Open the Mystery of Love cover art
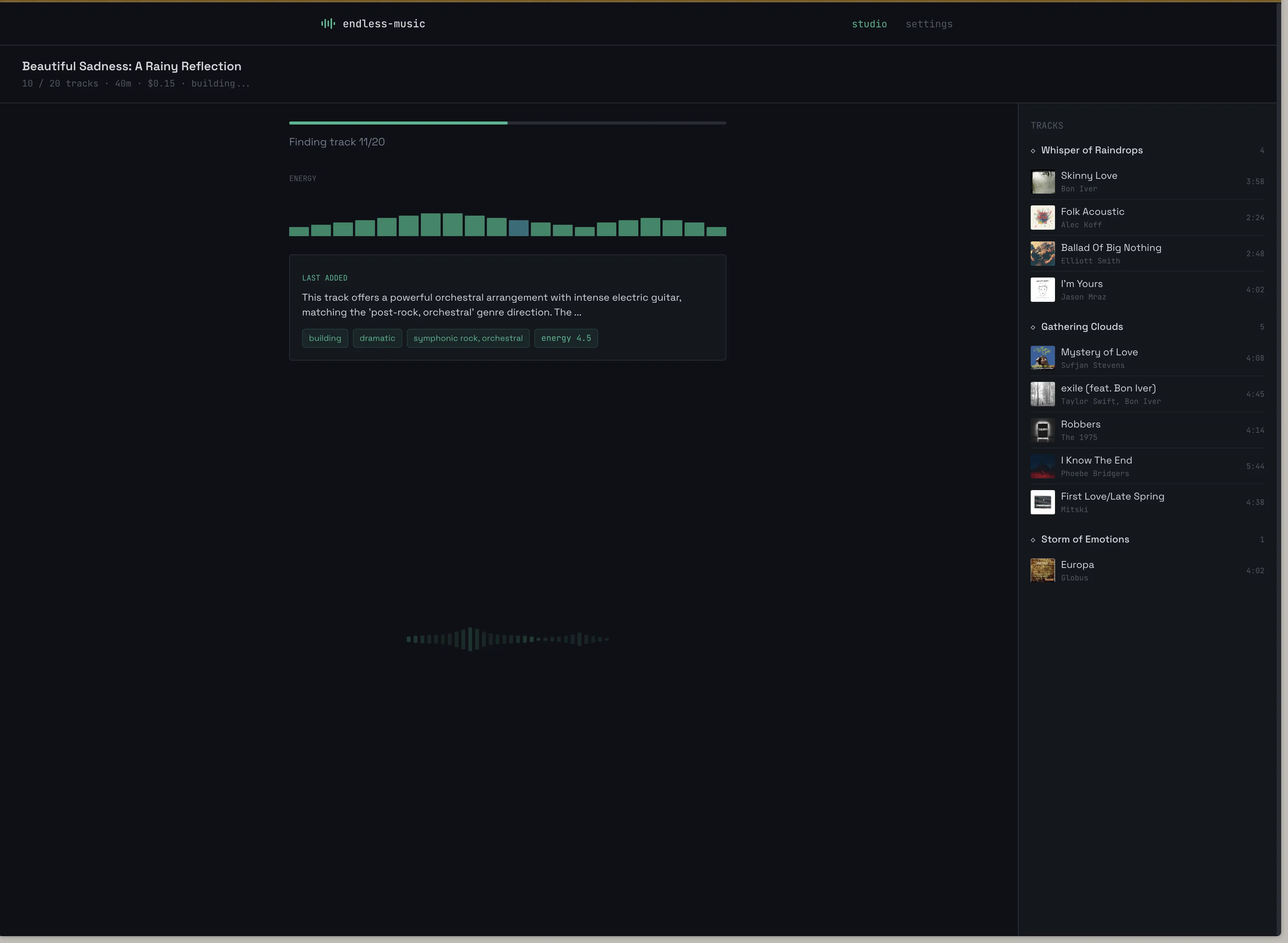The image size is (1288, 943). coord(1042,358)
